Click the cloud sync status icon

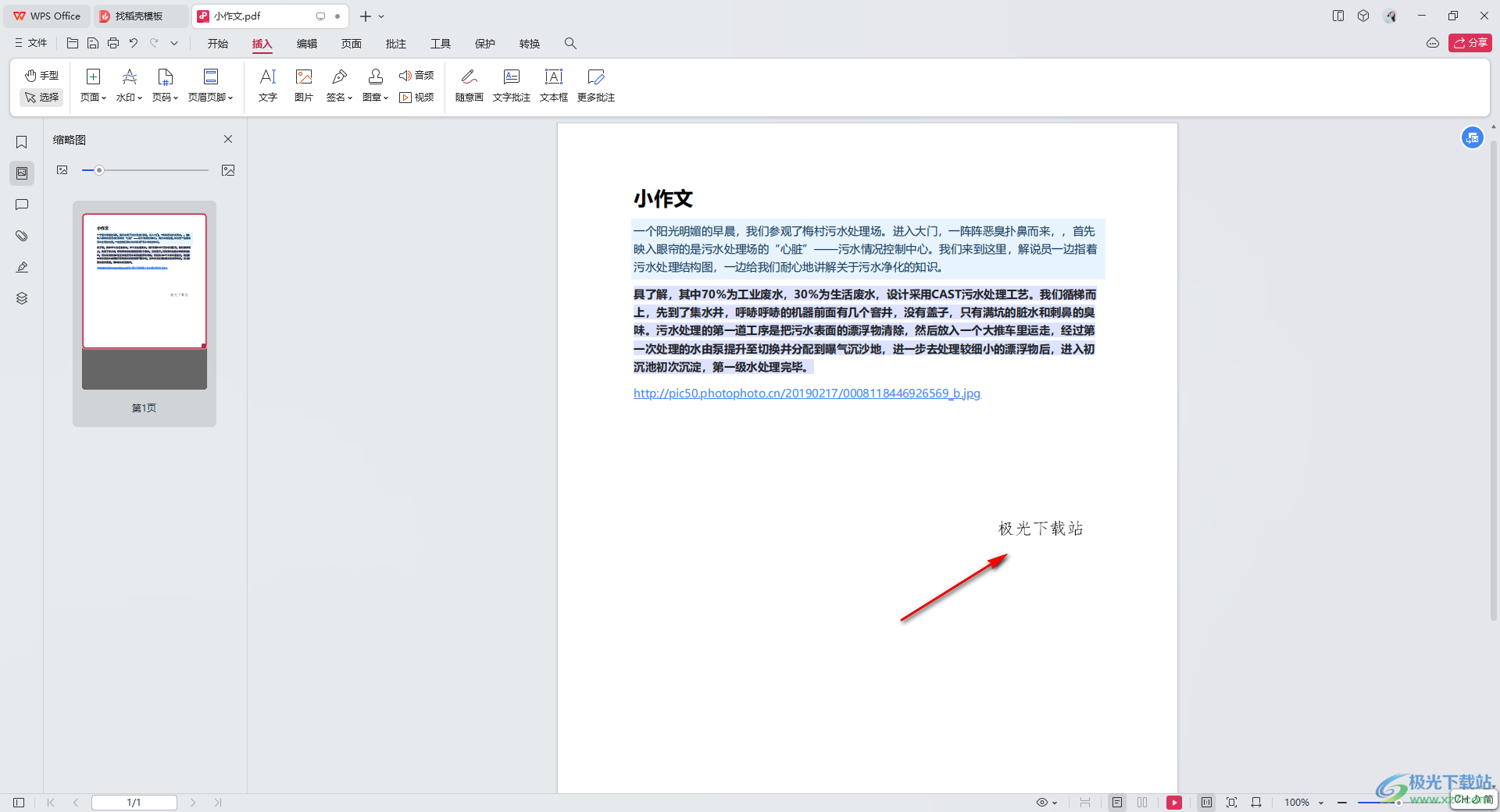1433,43
